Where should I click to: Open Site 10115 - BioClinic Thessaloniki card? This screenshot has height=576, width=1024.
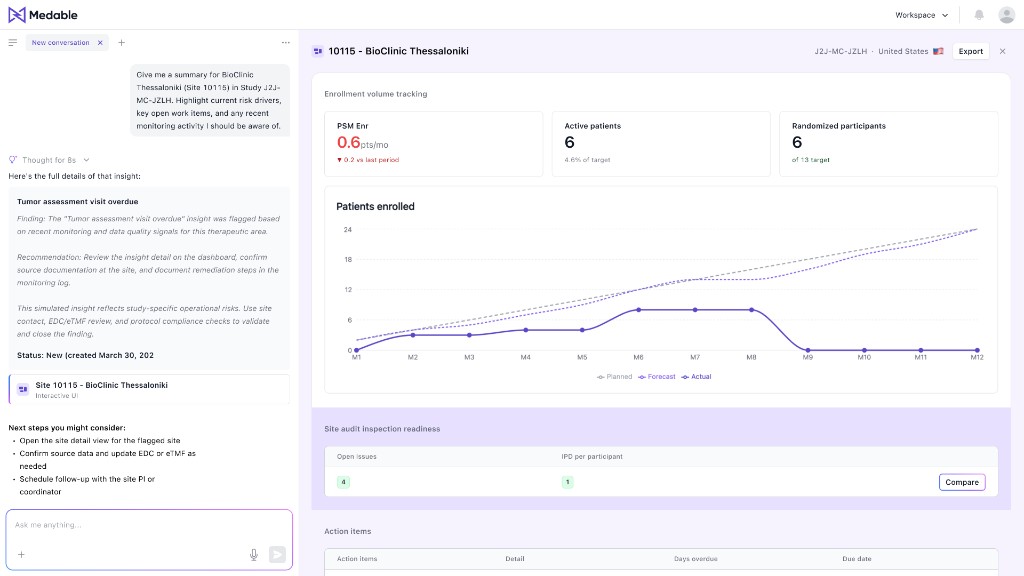(x=150, y=389)
